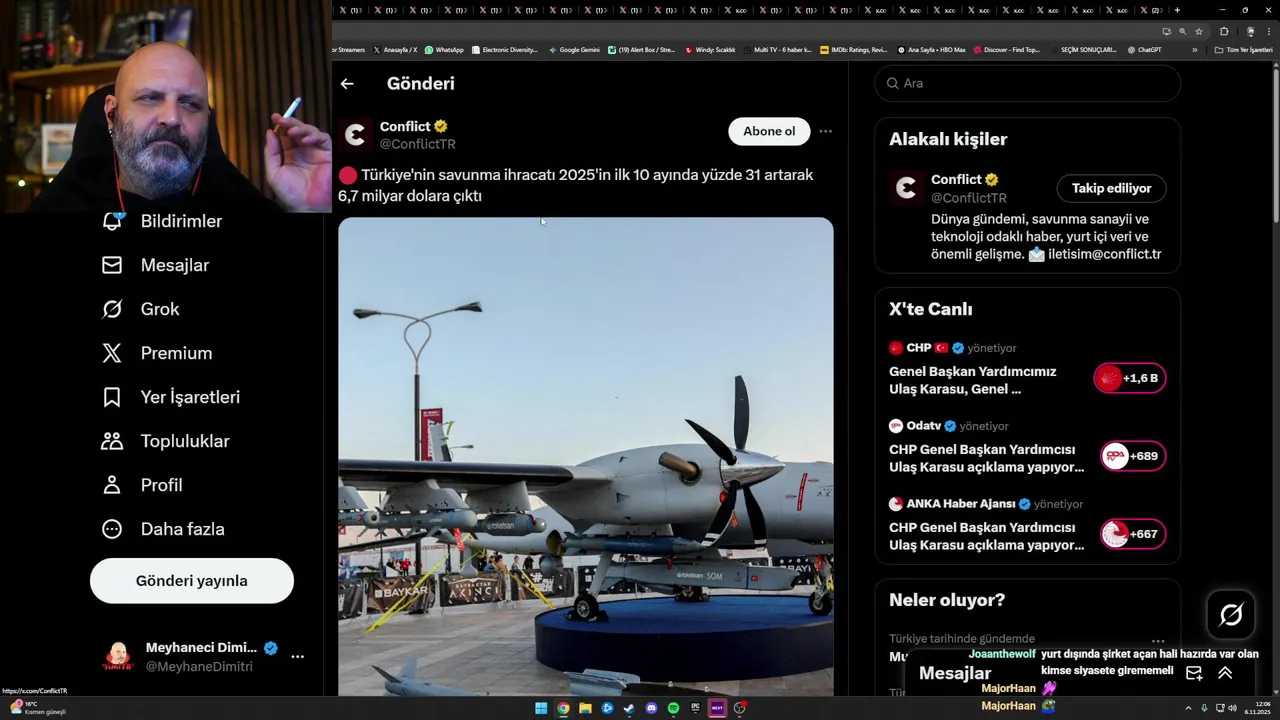
Task: Click the Abone ol button
Action: pos(769,131)
